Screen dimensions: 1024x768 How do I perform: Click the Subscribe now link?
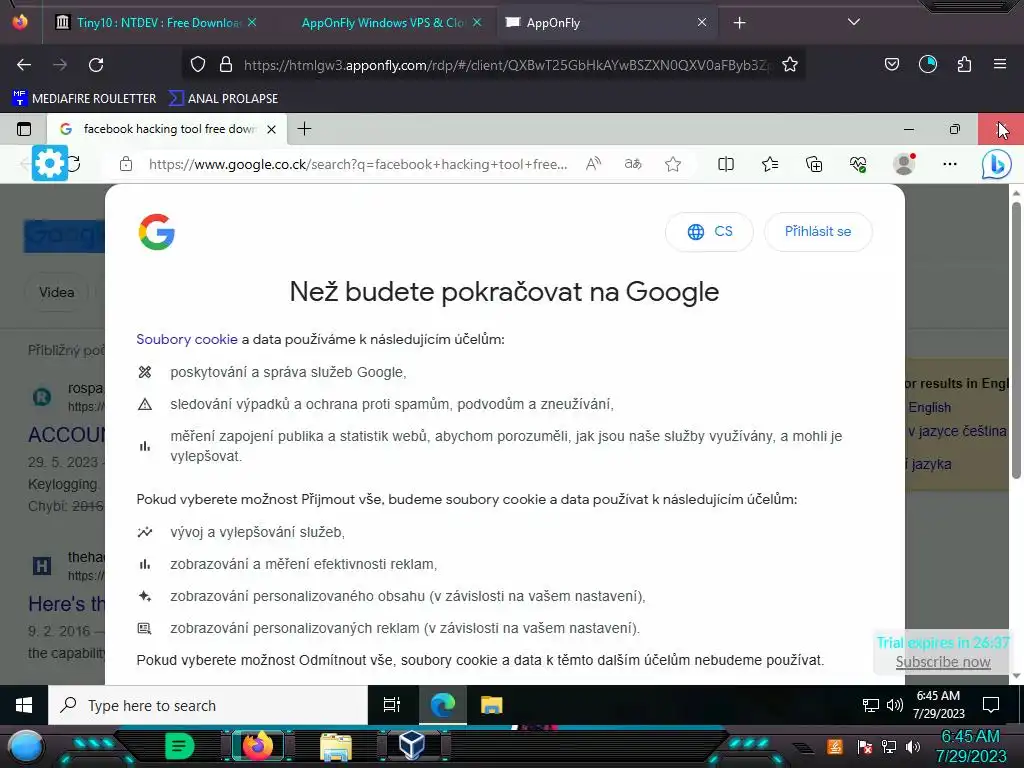click(943, 662)
